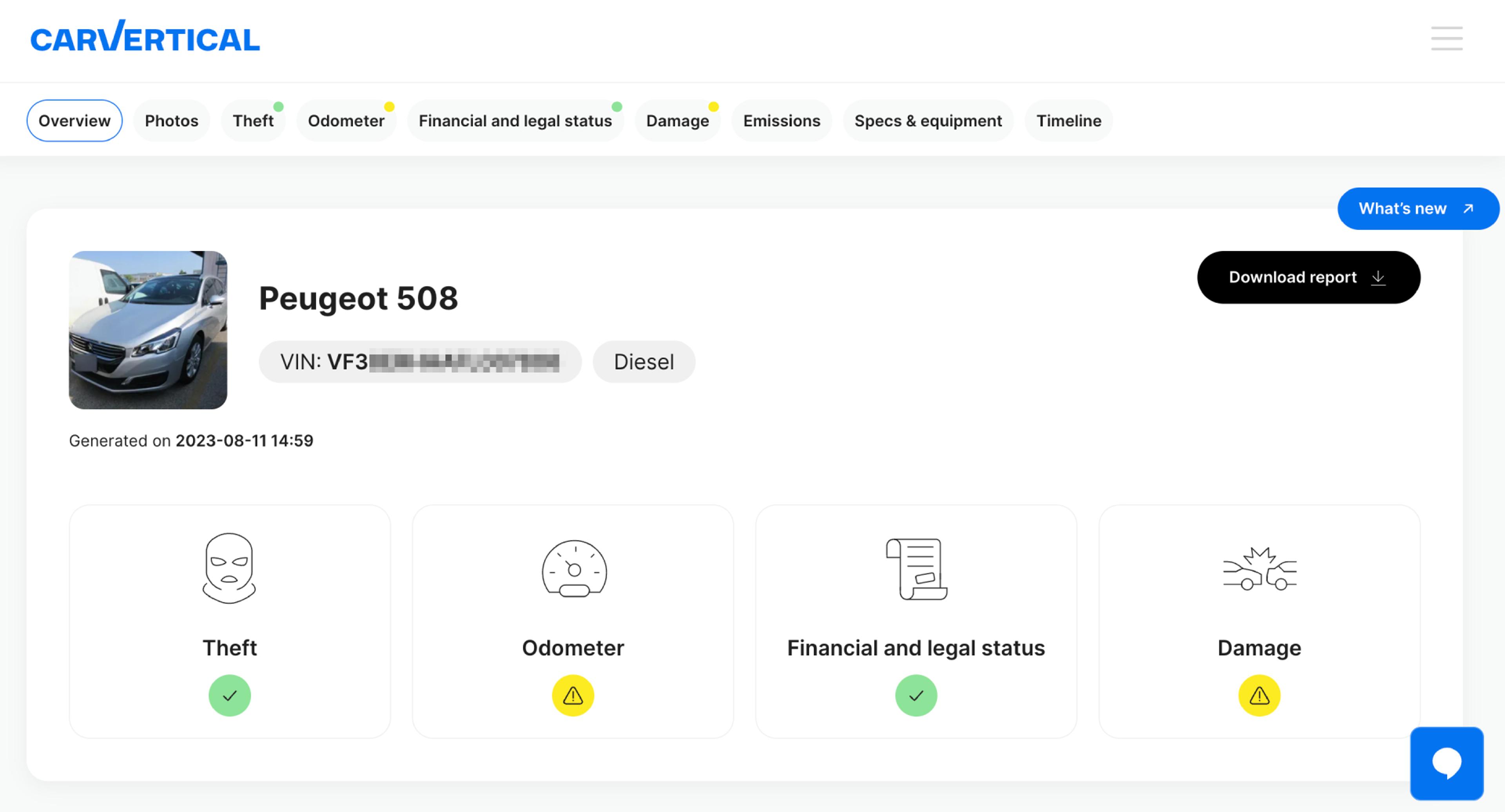The width and height of the screenshot is (1505, 812).
Task: Open the Specs & equipment tab
Action: coord(928,121)
